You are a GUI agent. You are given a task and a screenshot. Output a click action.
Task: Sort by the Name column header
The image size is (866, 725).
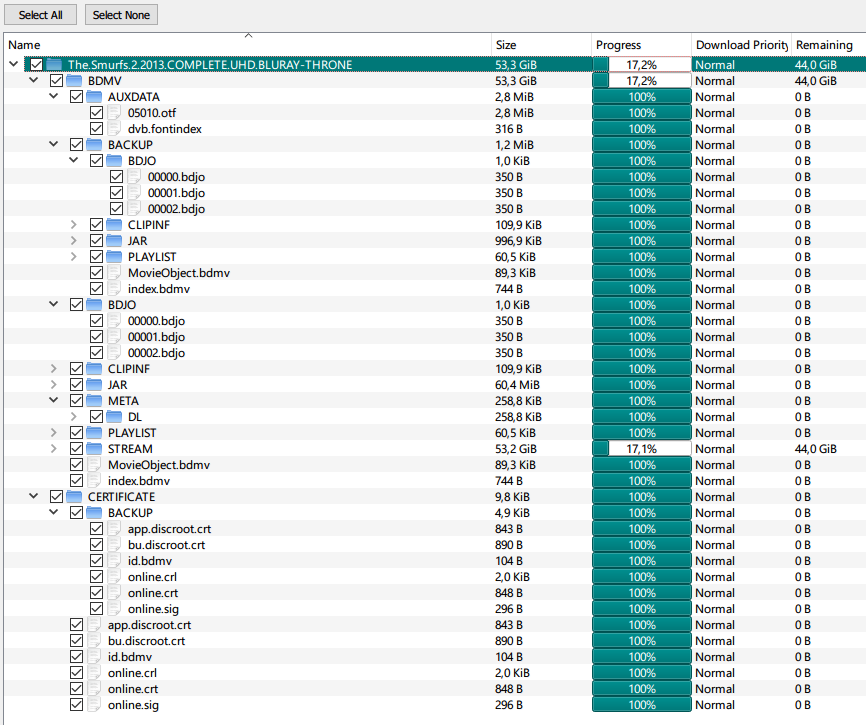click(x=247, y=45)
